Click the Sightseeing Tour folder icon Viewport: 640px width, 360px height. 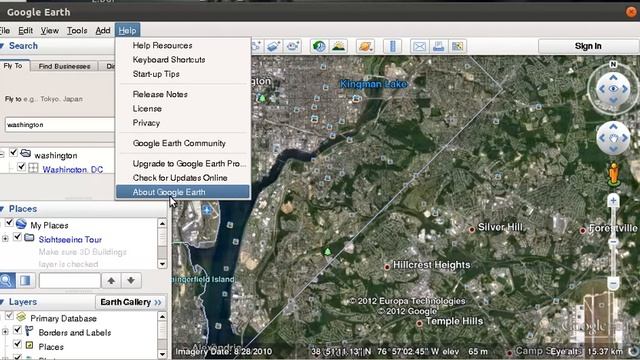(x=29, y=238)
